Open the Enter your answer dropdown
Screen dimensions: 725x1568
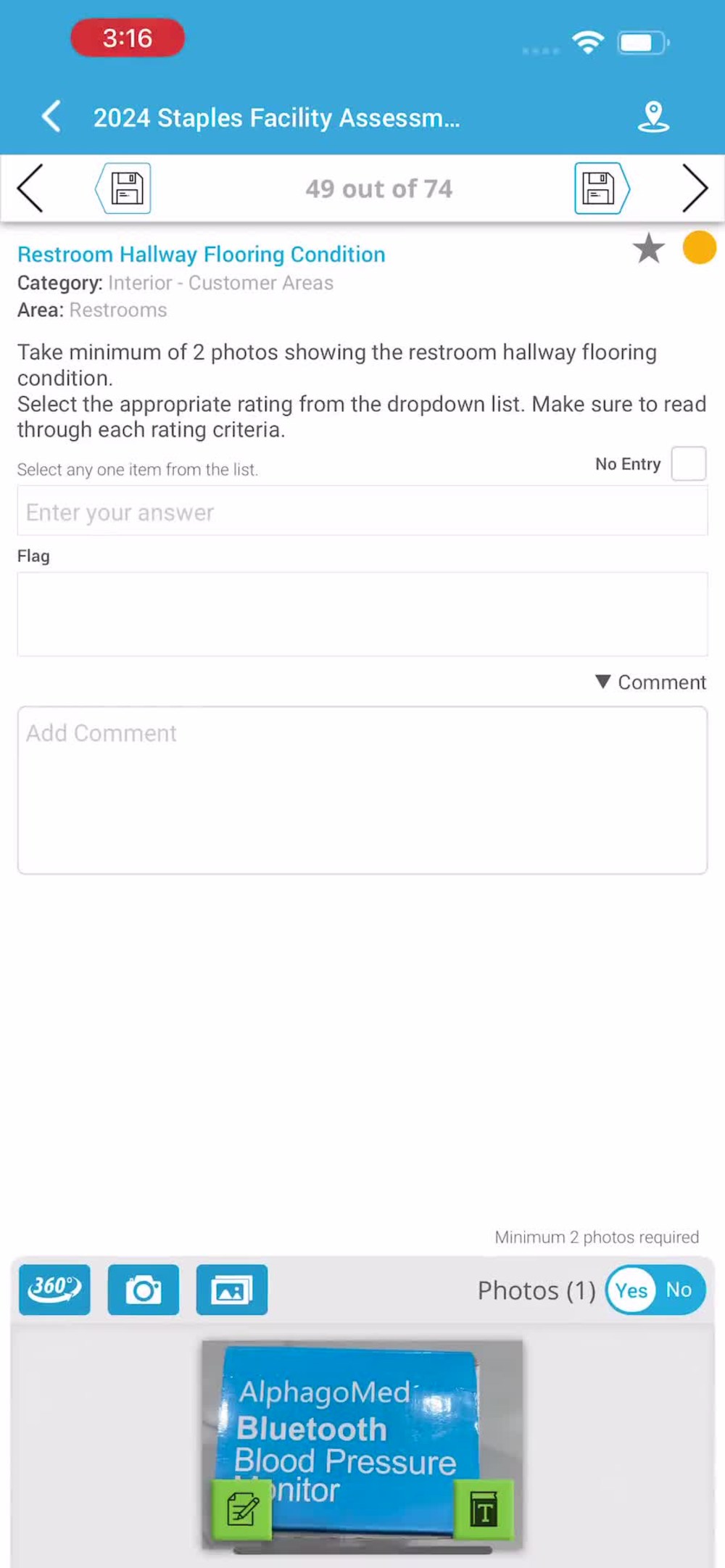(362, 511)
